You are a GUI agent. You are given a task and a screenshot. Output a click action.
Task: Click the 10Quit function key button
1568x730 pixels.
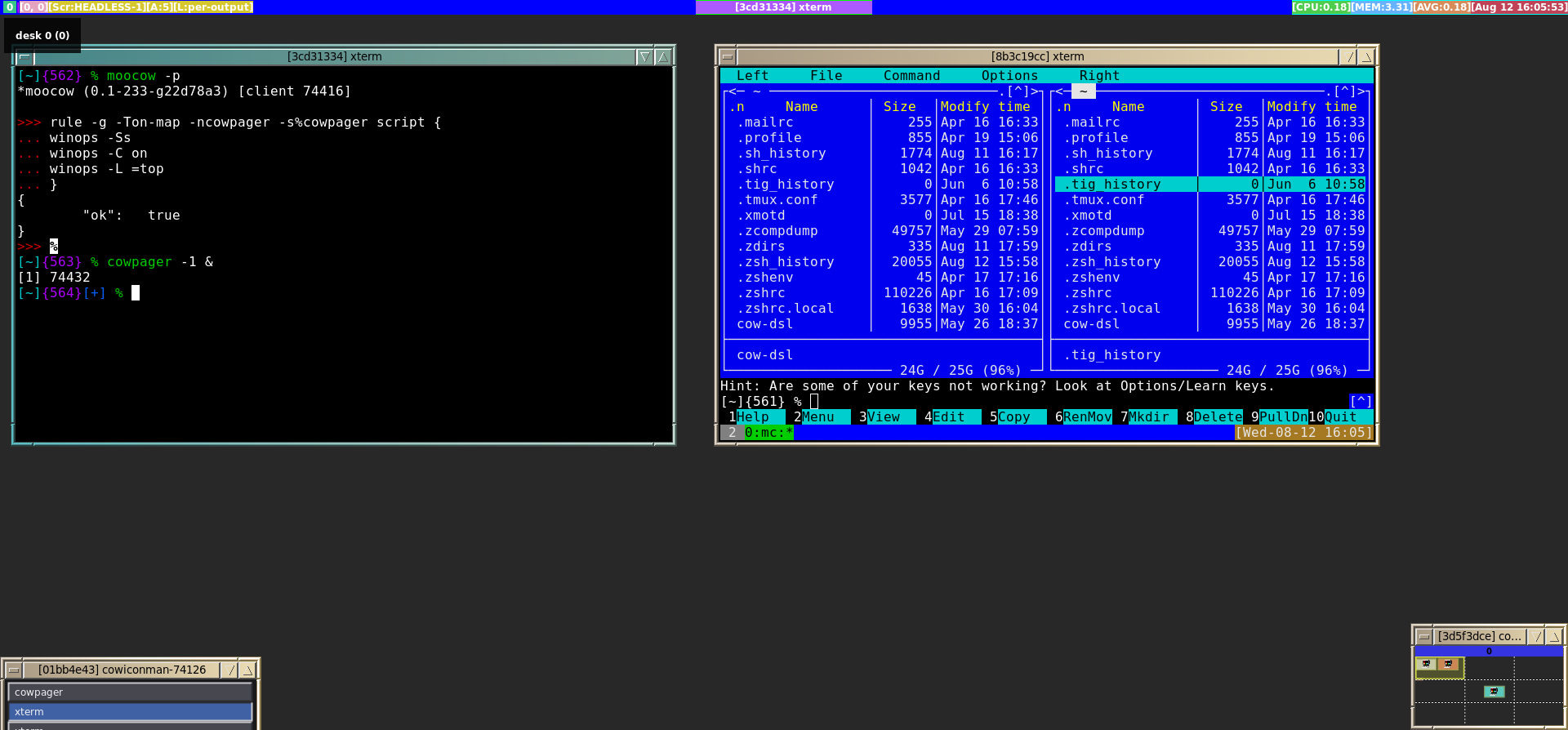1340,417
